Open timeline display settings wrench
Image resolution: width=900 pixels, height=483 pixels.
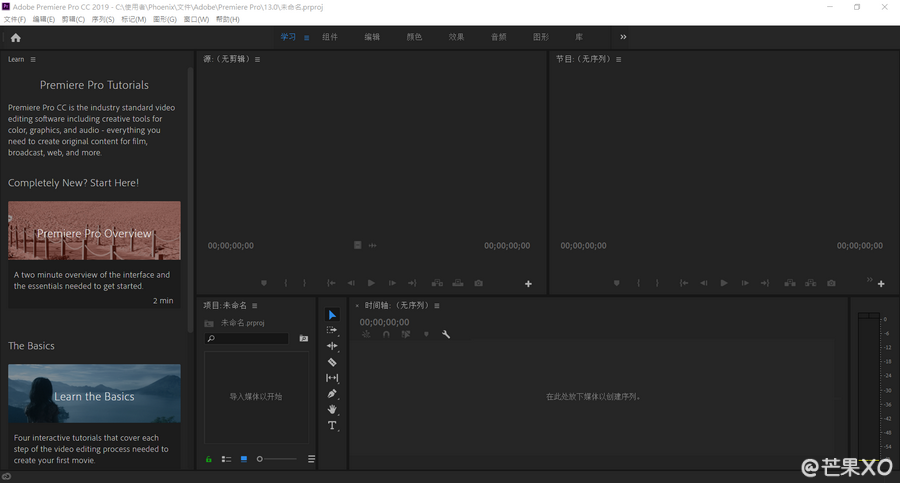coord(446,334)
